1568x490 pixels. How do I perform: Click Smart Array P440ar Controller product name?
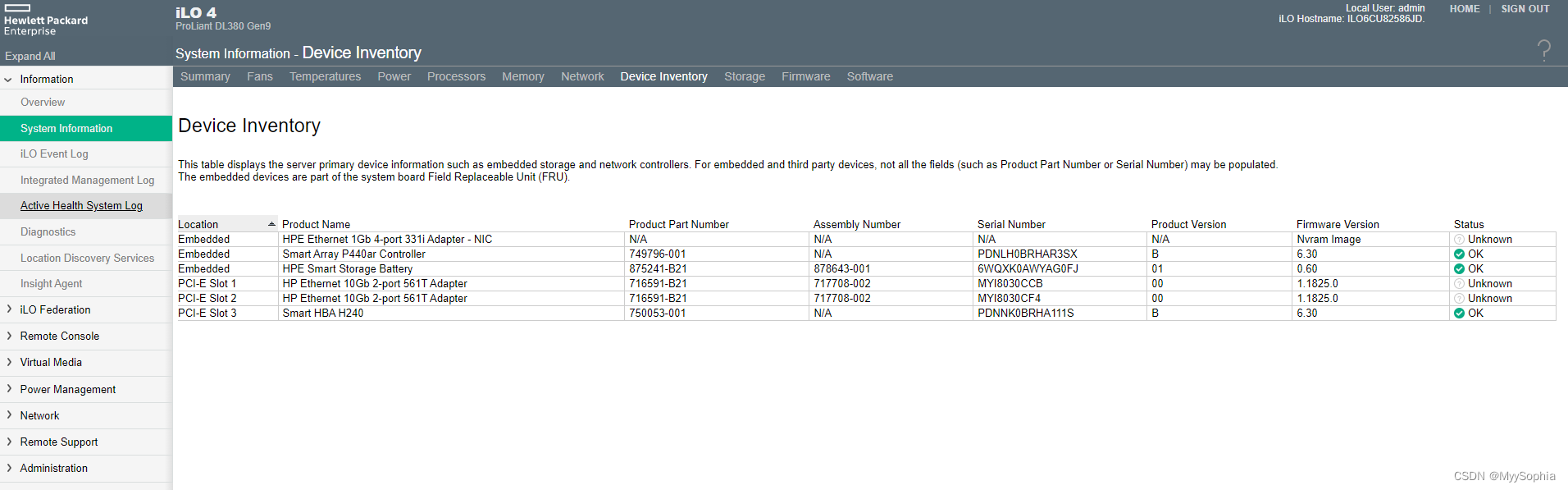pos(354,254)
